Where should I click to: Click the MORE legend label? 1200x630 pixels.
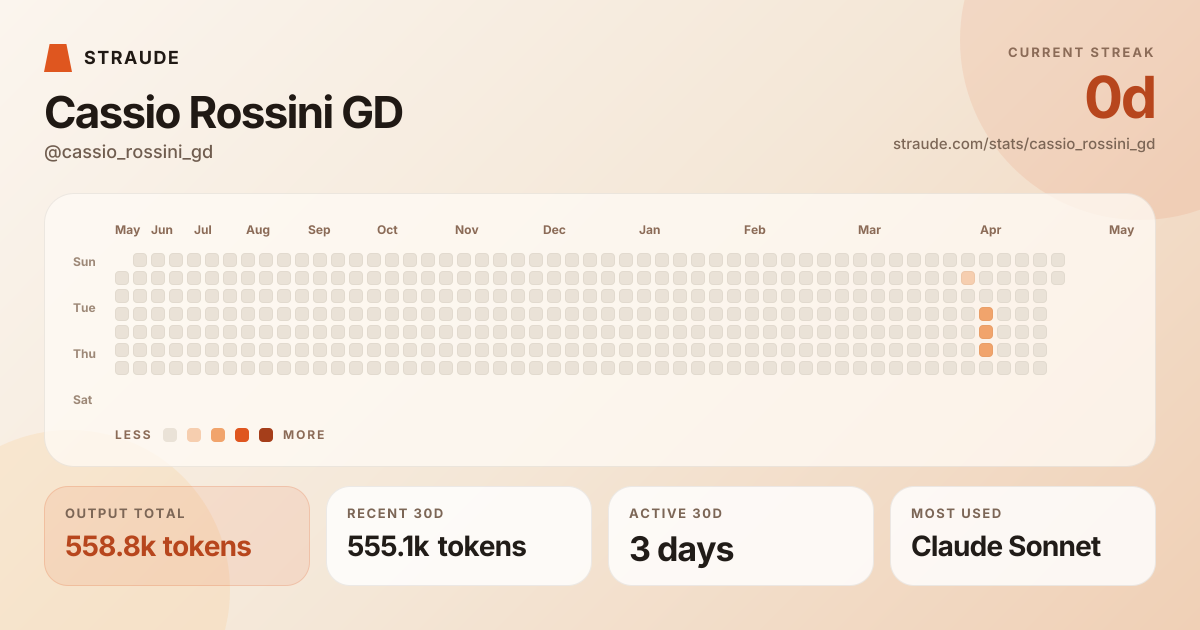[304, 435]
